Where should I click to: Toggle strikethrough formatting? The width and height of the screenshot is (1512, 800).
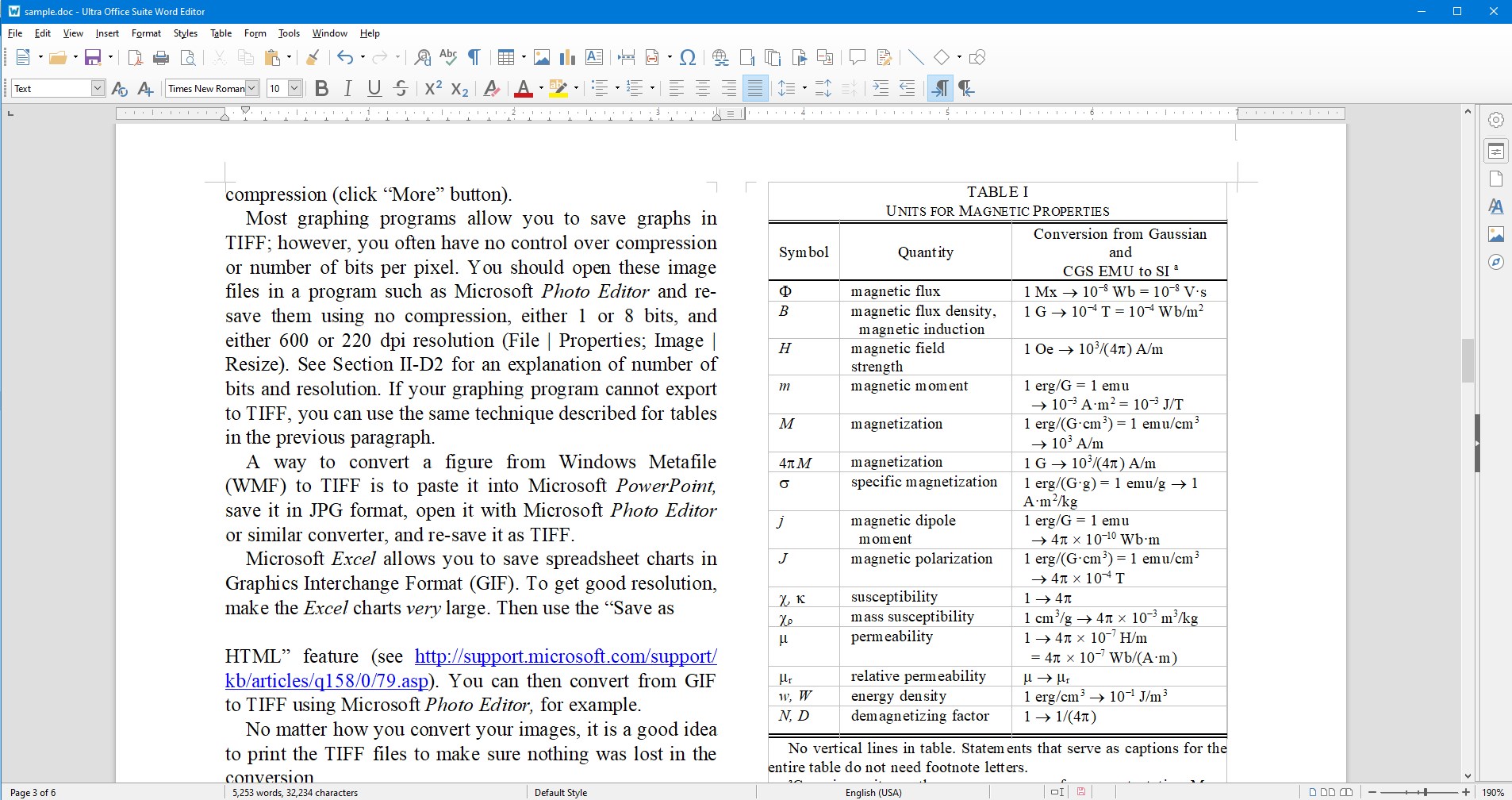pyautogui.click(x=401, y=88)
